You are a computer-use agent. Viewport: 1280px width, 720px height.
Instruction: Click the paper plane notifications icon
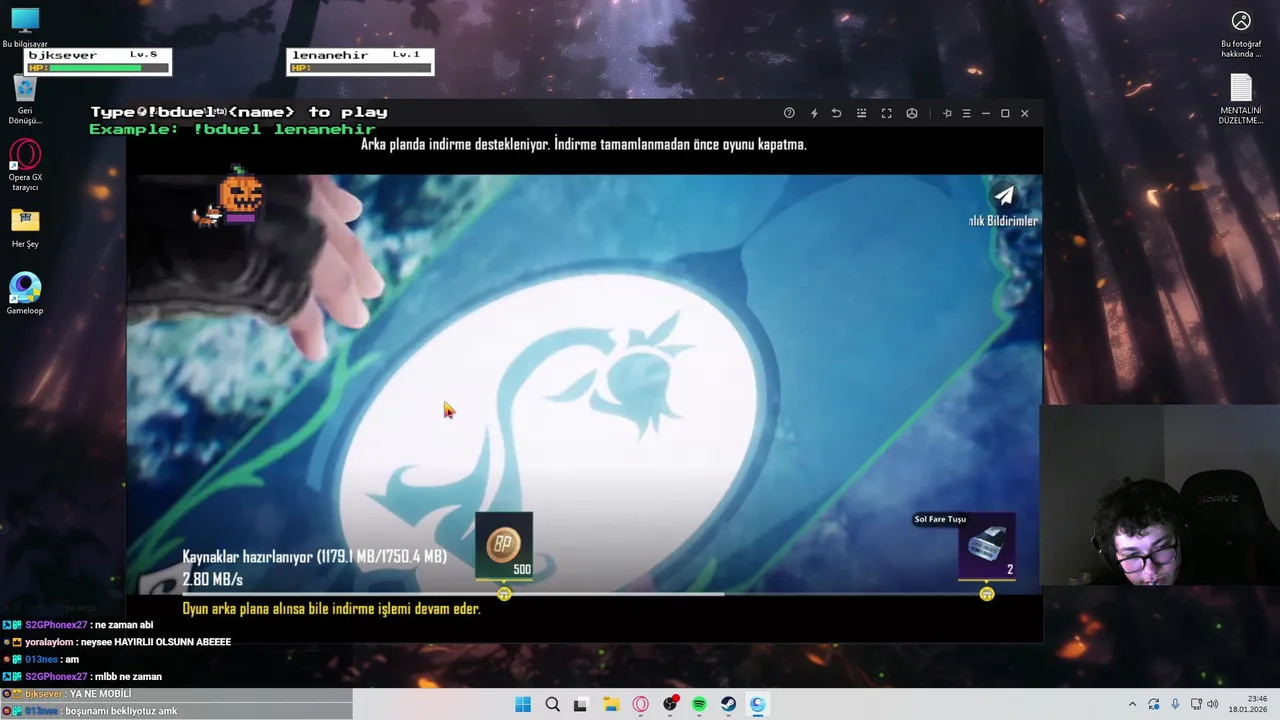click(1003, 195)
